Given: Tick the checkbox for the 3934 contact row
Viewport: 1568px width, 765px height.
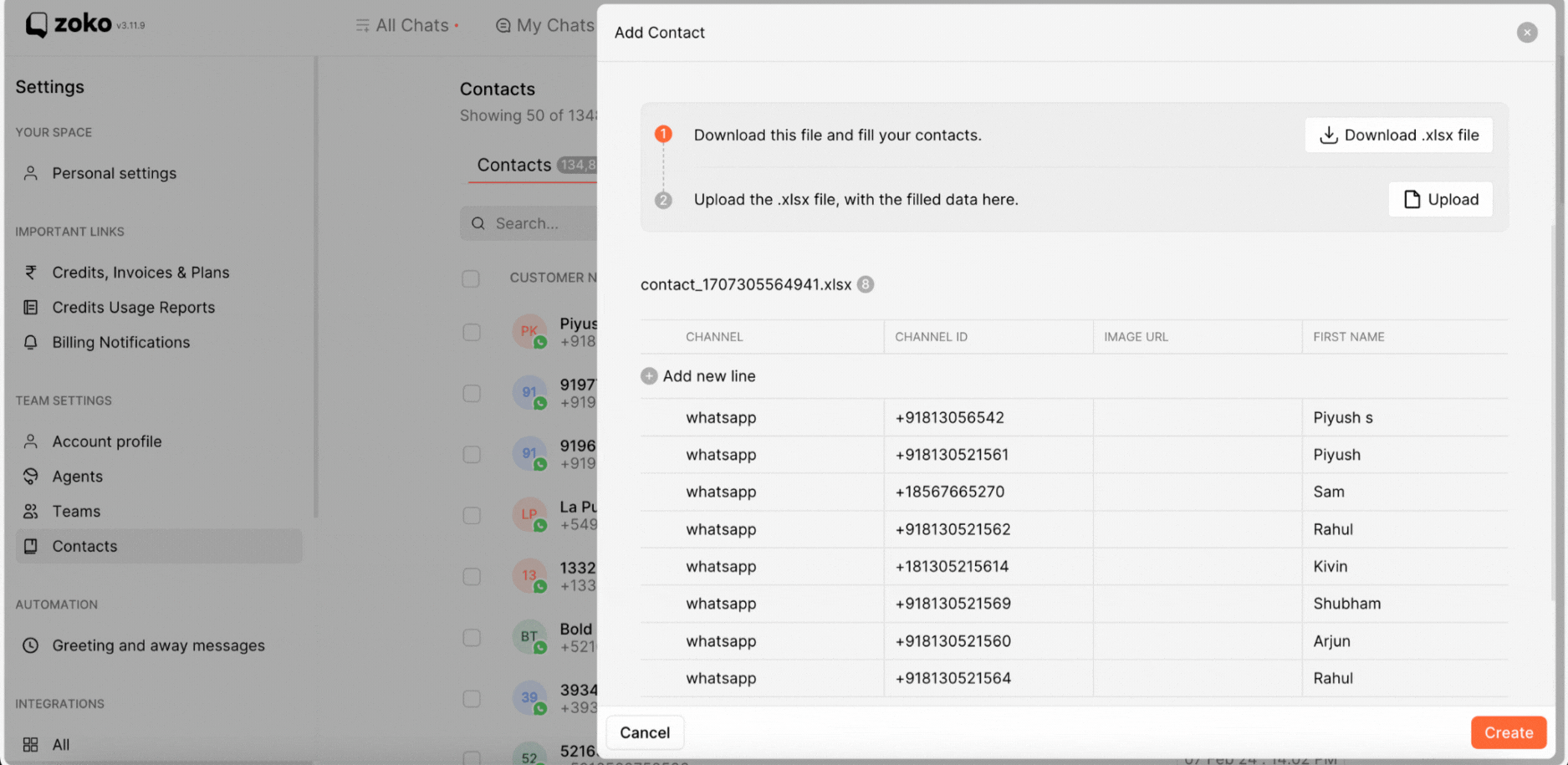Looking at the screenshot, I should click(x=472, y=698).
